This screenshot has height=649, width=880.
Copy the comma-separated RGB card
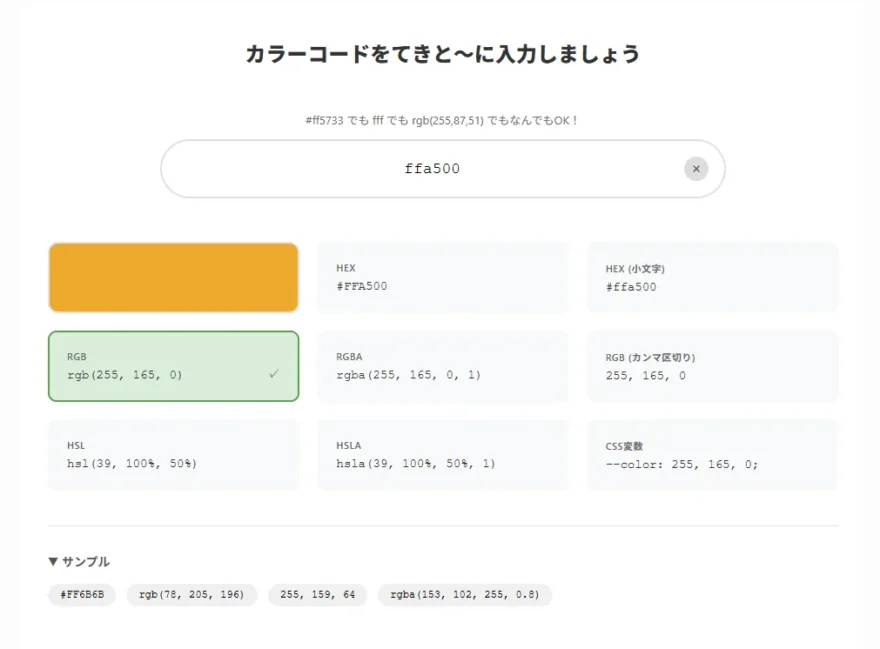pyautogui.click(x=712, y=366)
